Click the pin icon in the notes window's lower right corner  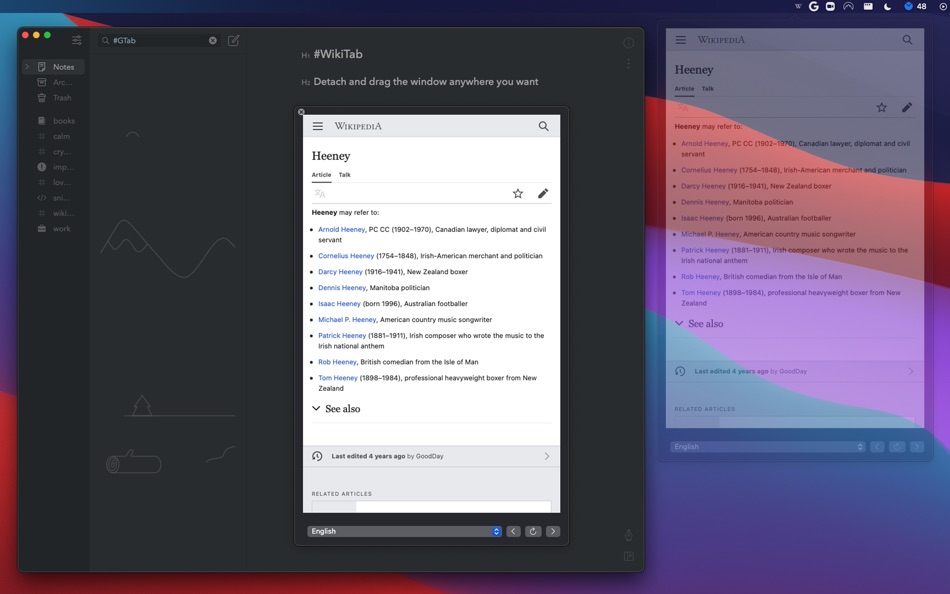click(628, 535)
